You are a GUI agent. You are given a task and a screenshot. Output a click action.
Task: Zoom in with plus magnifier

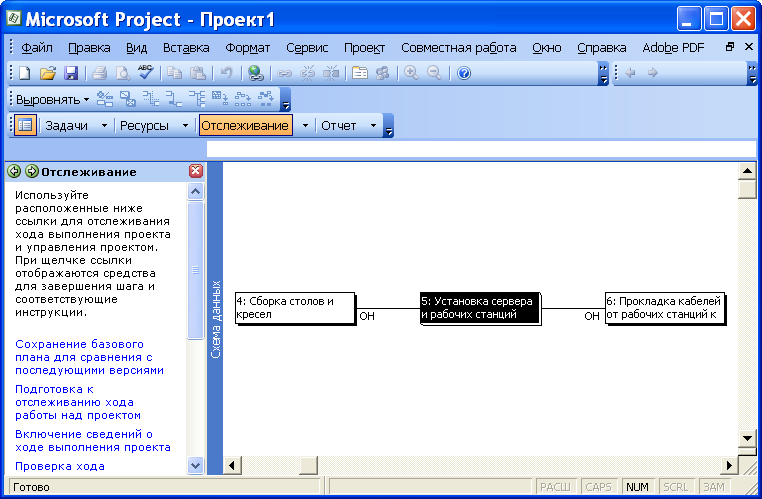point(411,73)
